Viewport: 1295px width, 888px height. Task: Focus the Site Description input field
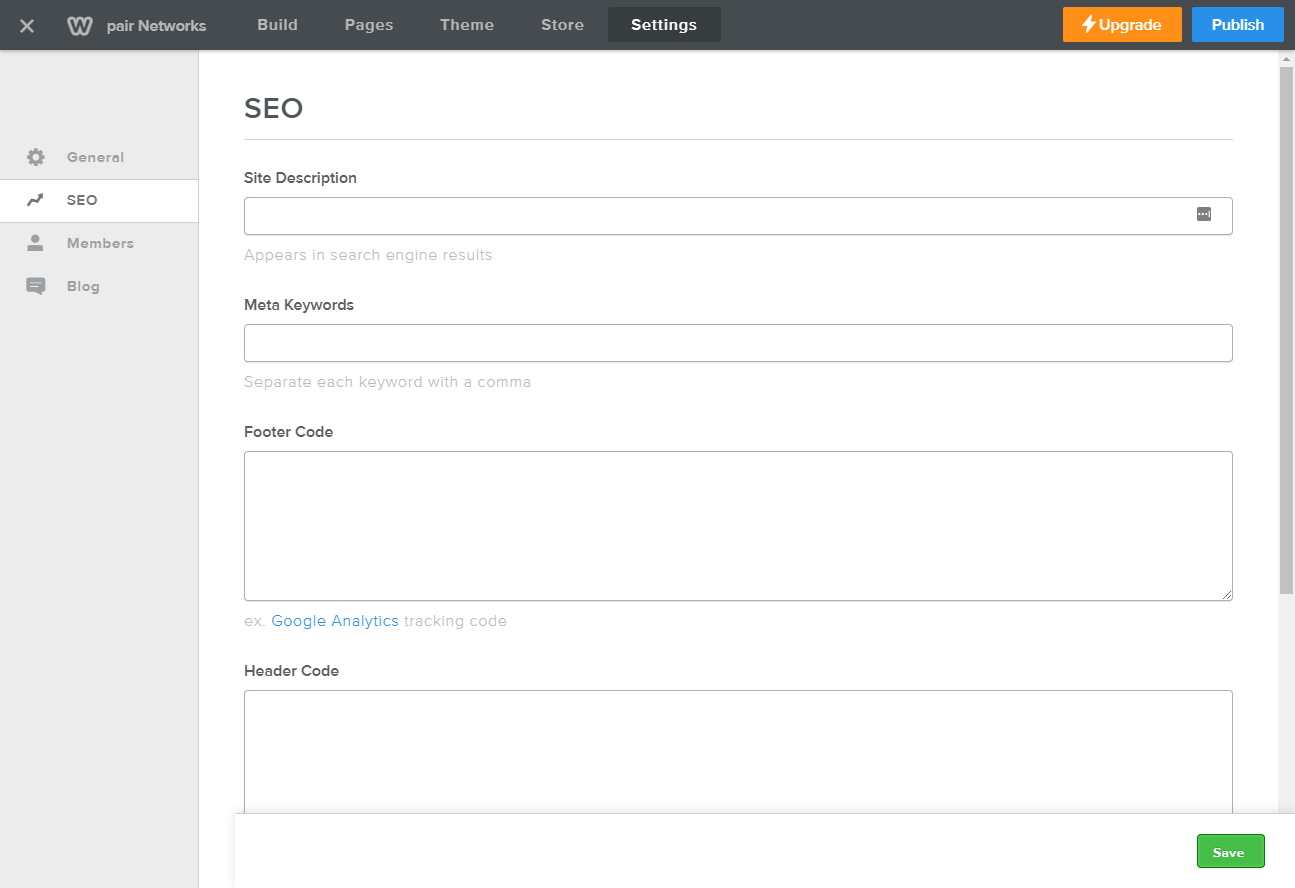click(x=738, y=216)
